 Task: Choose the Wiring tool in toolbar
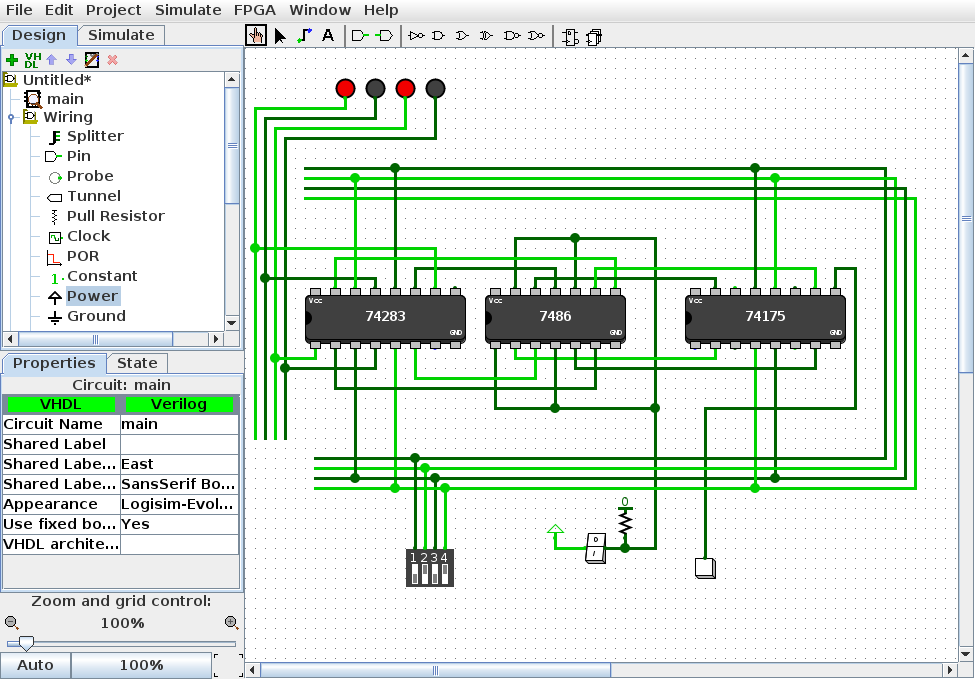point(304,36)
